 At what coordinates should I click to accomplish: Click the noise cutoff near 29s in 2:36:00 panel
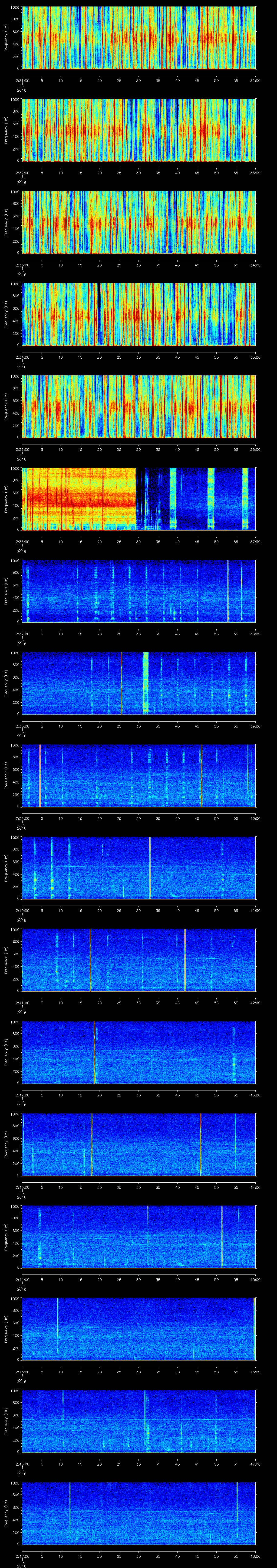136,499
